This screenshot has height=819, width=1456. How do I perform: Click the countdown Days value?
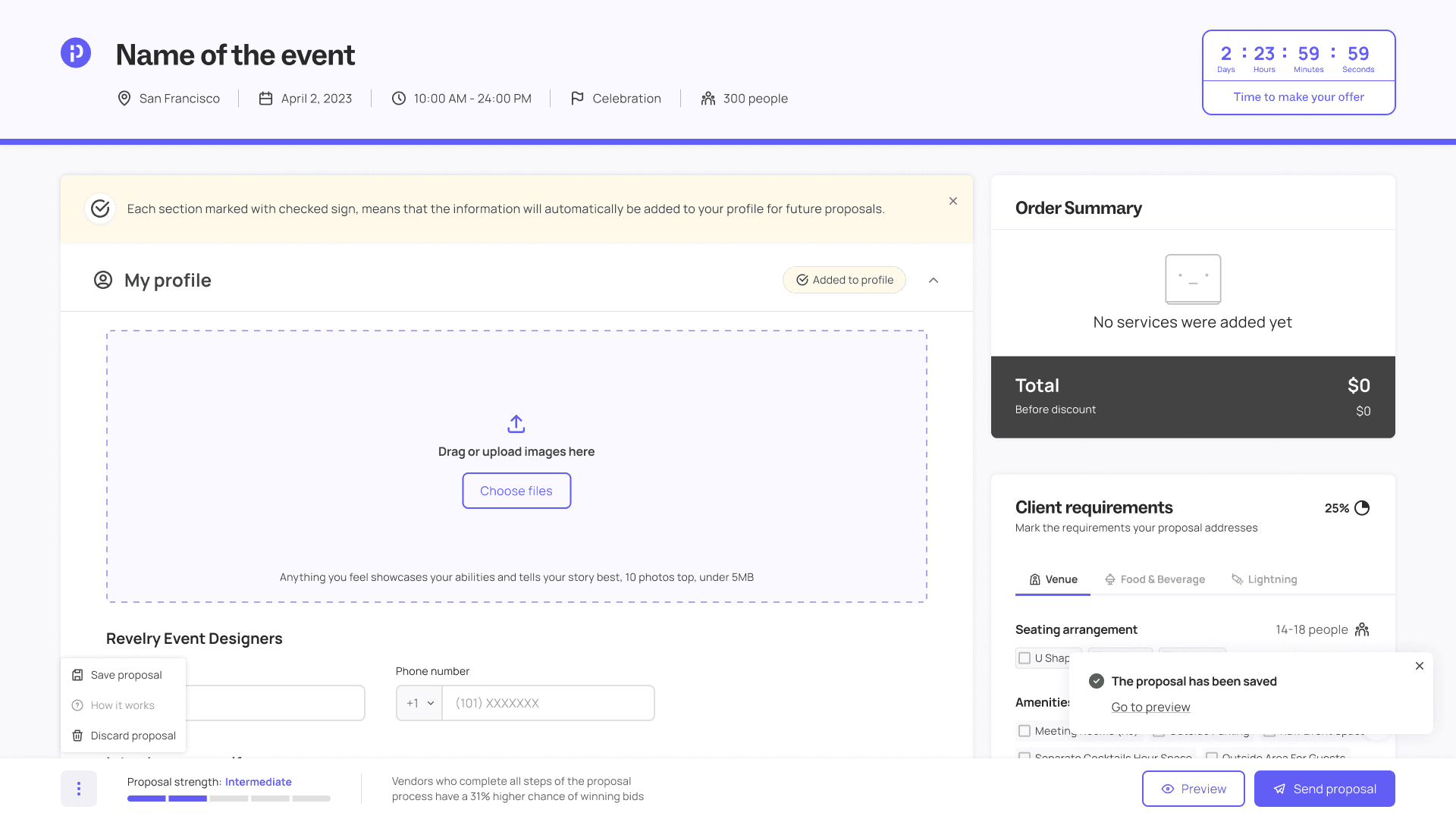click(x=1226, y=54)
